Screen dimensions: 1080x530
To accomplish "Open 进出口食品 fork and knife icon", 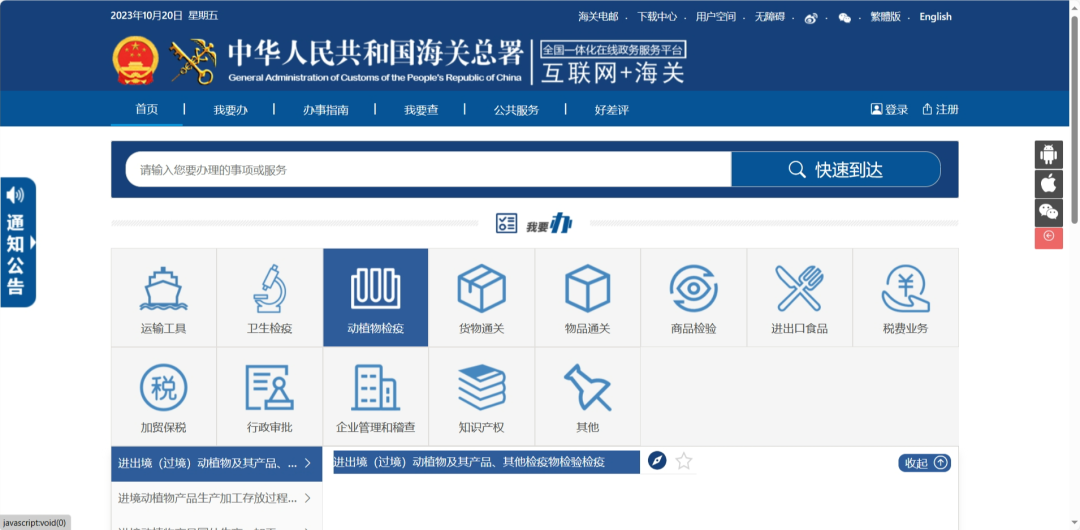I will [799, 298].
